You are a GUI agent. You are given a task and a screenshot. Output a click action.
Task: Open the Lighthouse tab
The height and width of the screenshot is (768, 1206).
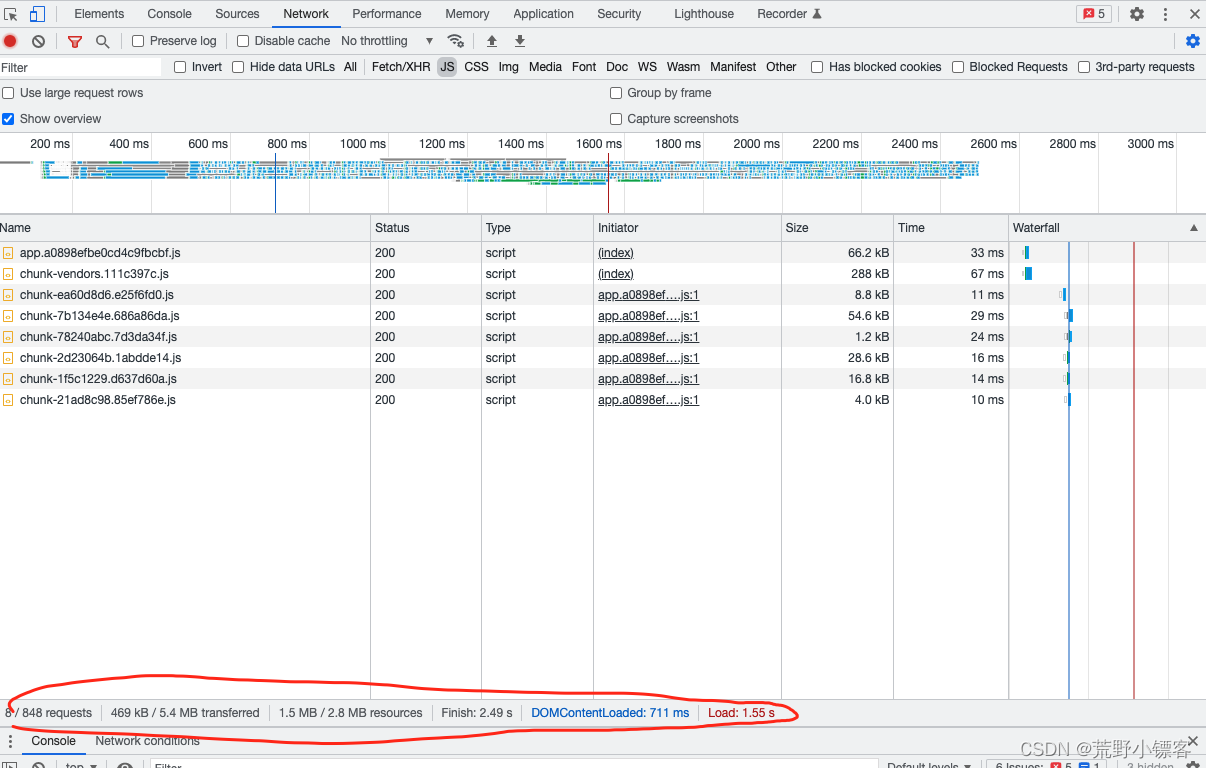(704, 14)
